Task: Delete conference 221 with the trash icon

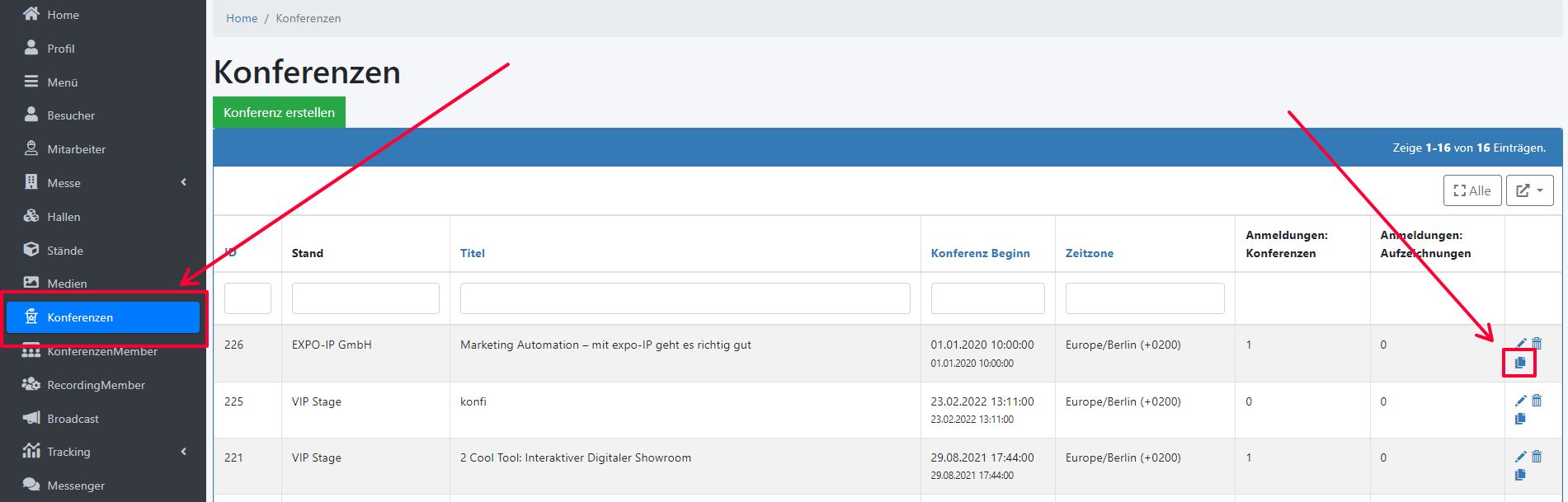Action: click(1537, 457)
